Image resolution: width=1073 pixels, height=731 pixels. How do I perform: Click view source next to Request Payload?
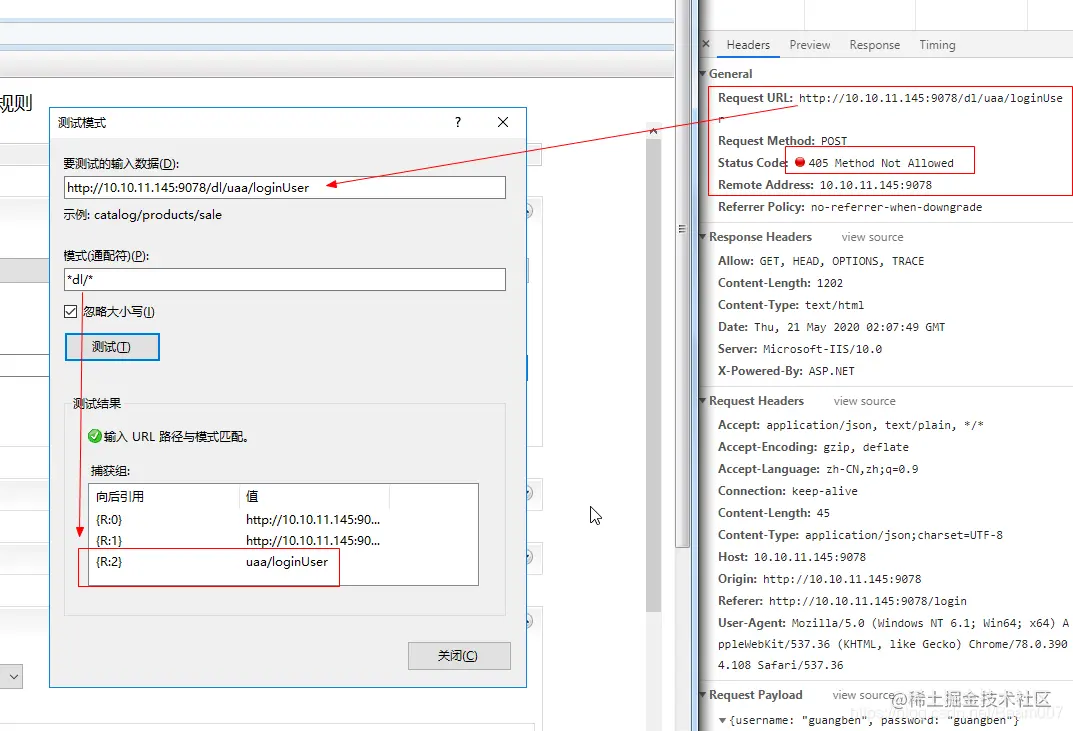point(863,695)
